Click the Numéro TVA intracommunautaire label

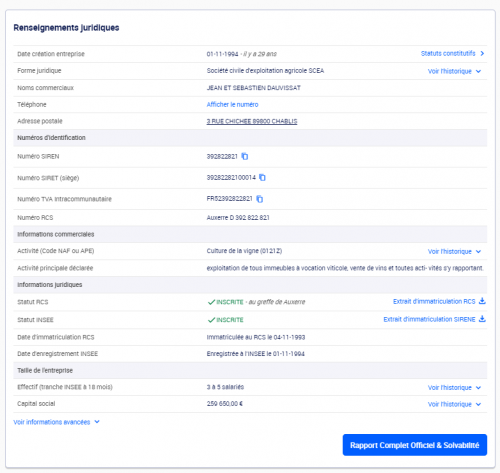coord(64,199)
